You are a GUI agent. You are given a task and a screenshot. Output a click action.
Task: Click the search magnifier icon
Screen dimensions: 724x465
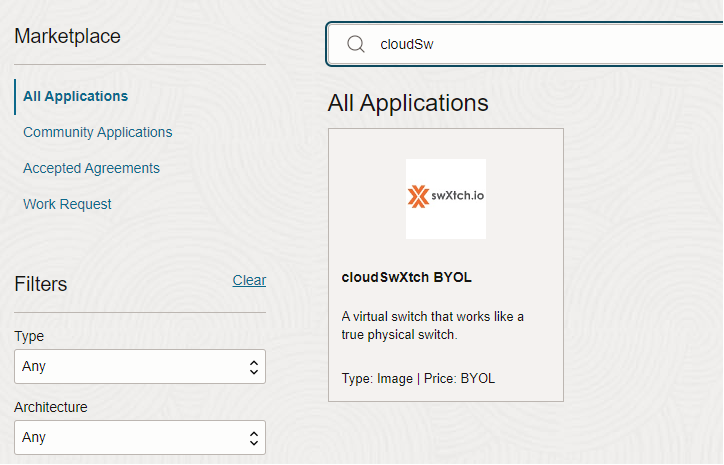point(355,44)
